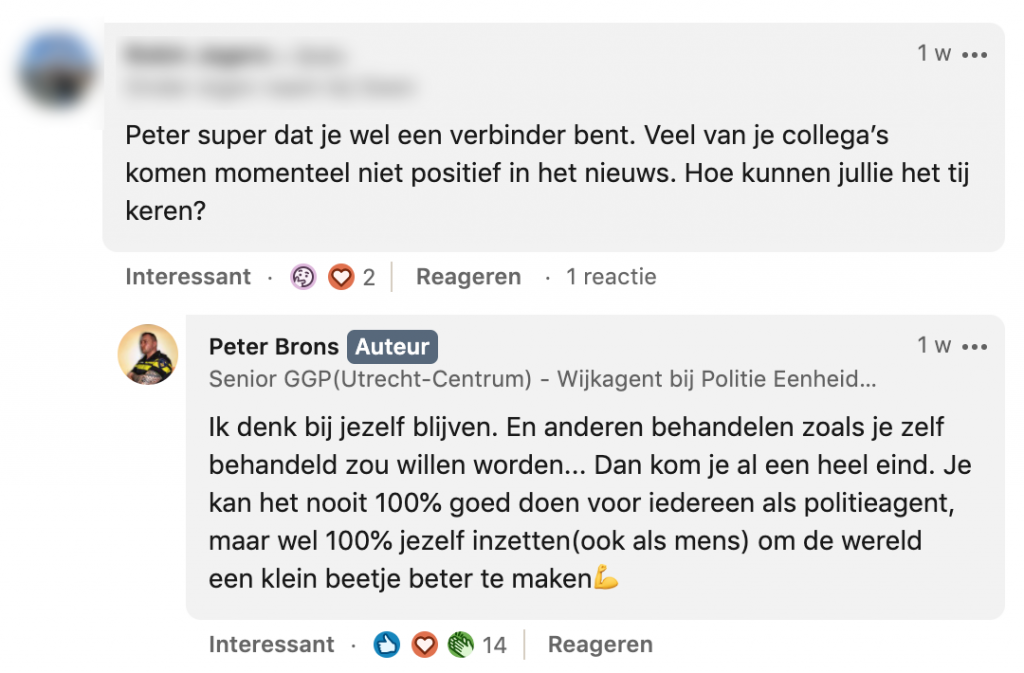Click the Senior GGP Utrecht-Centrum headline
Viewport: 1024px width, 673px height.
click(x=542, y=379)
